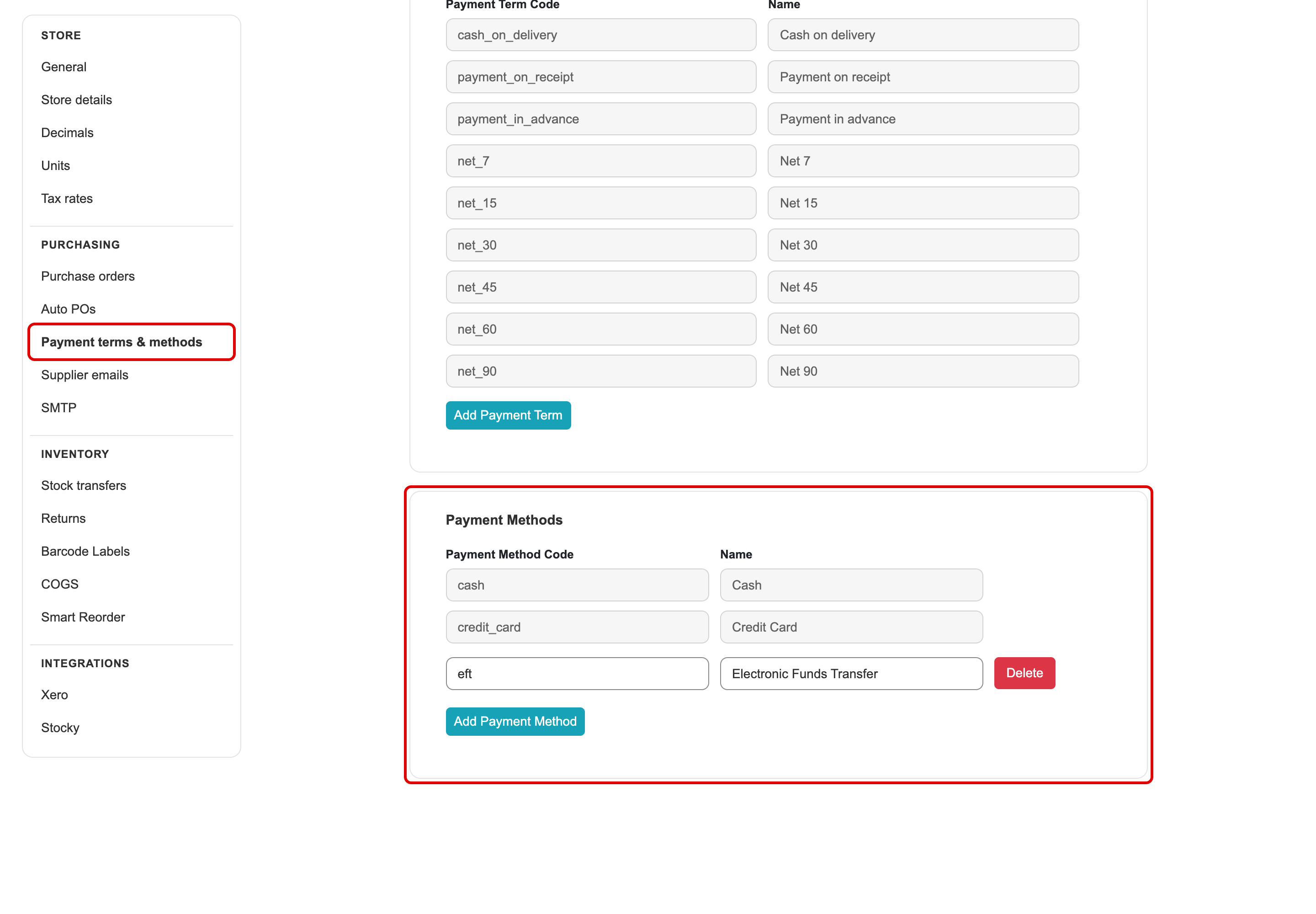Edit the Electronic Funds Transfer name field
Viewport: 1316px width, 914px height.
point(852,674)
